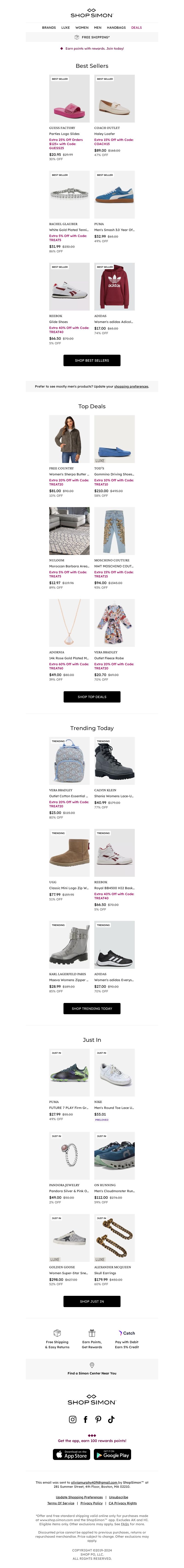Open the maroon adidas hoodie product image
Image resolution: width=184 pixels, height=1568 pixels.
tap(115, 287)
